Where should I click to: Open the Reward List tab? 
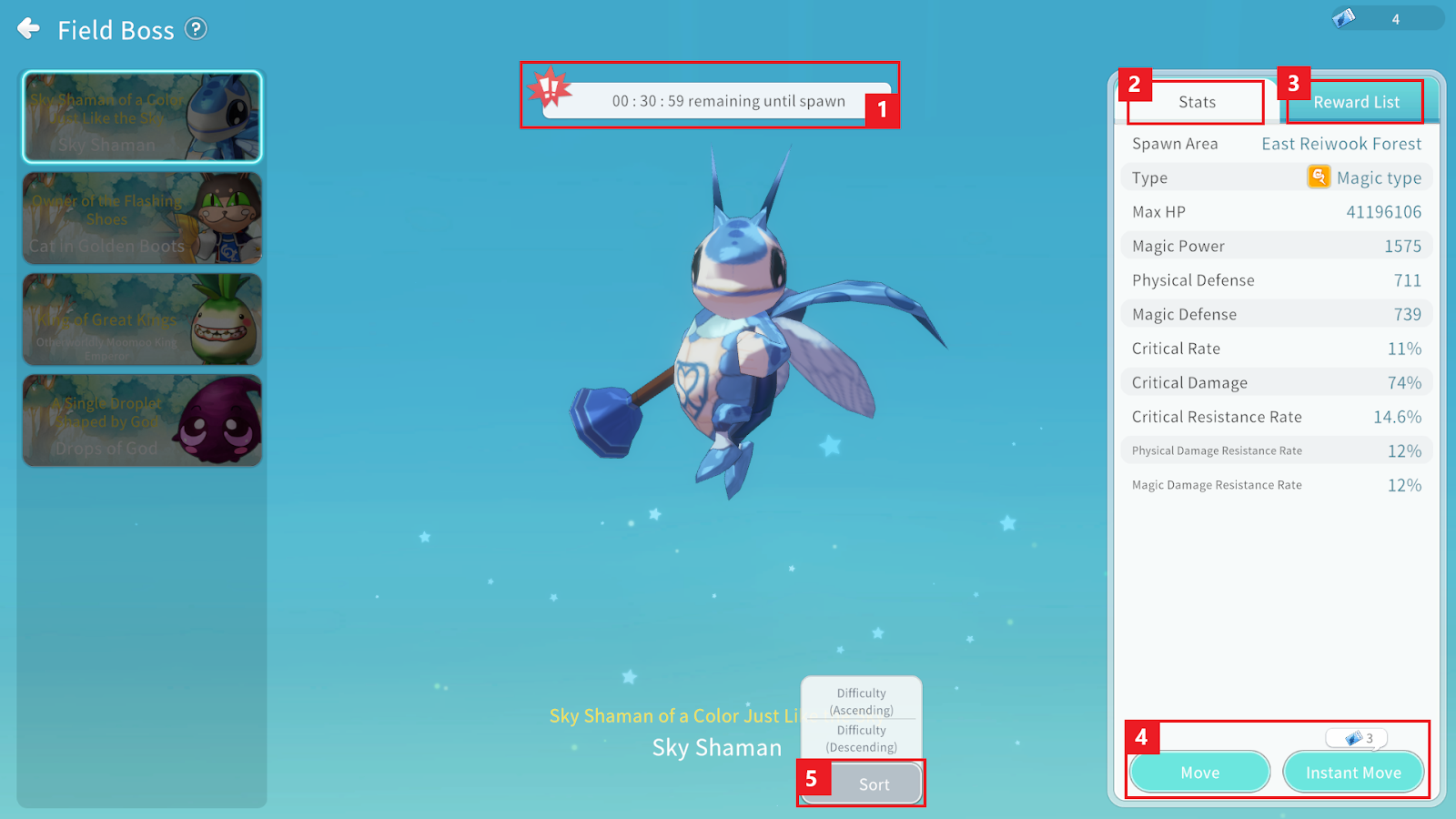[1356, 102]
